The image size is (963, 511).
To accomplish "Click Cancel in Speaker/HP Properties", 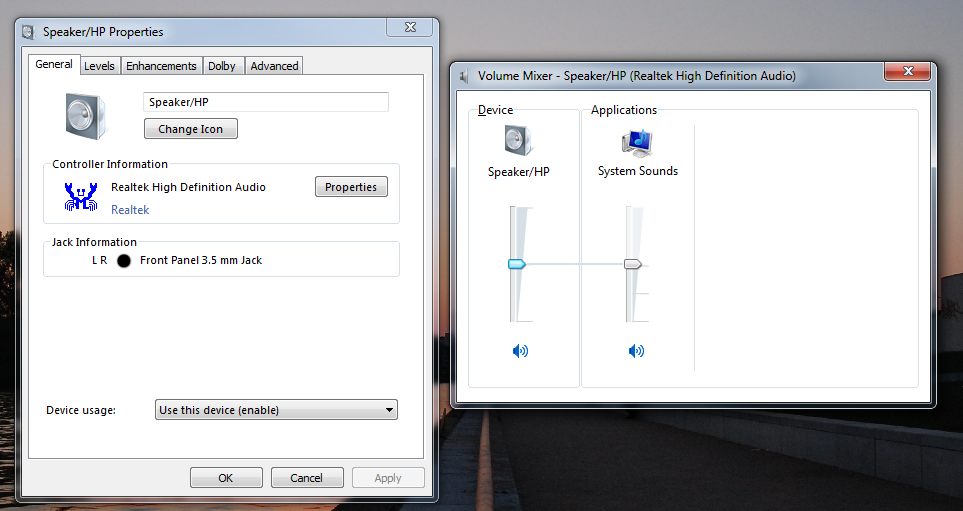I will click(306, 478).
